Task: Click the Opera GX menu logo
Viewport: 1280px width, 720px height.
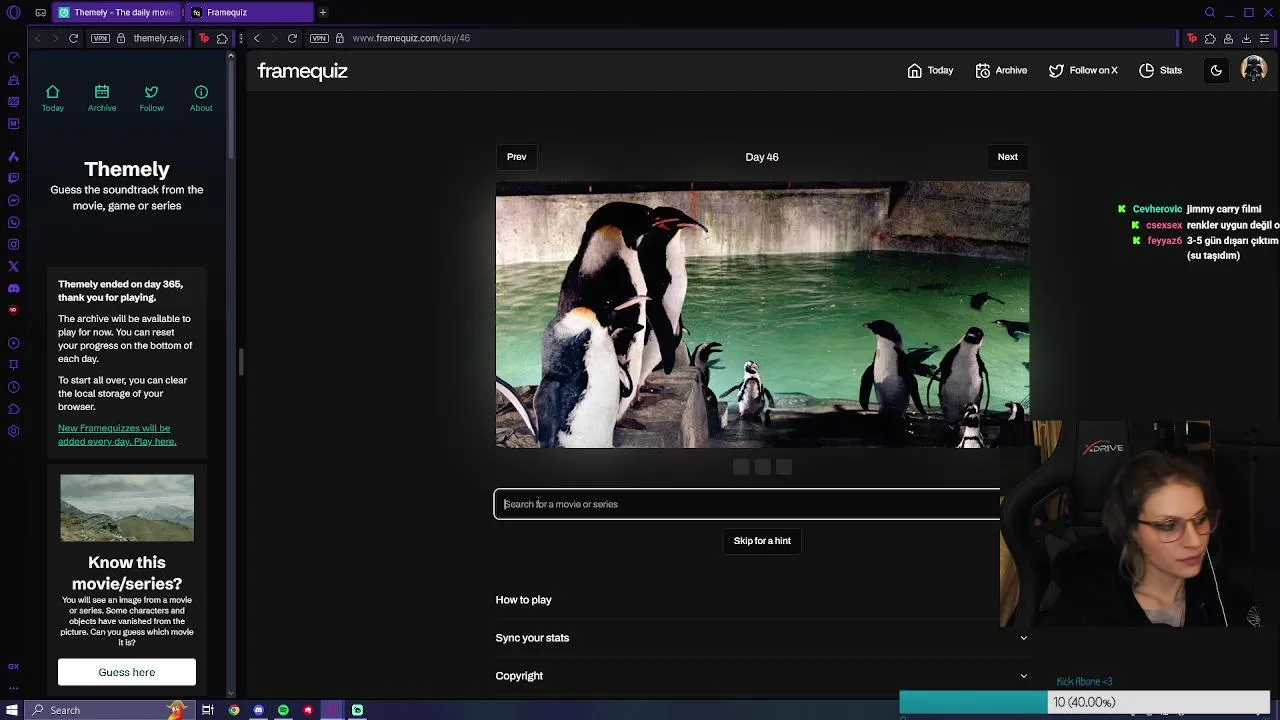Action: coord(13,12)
